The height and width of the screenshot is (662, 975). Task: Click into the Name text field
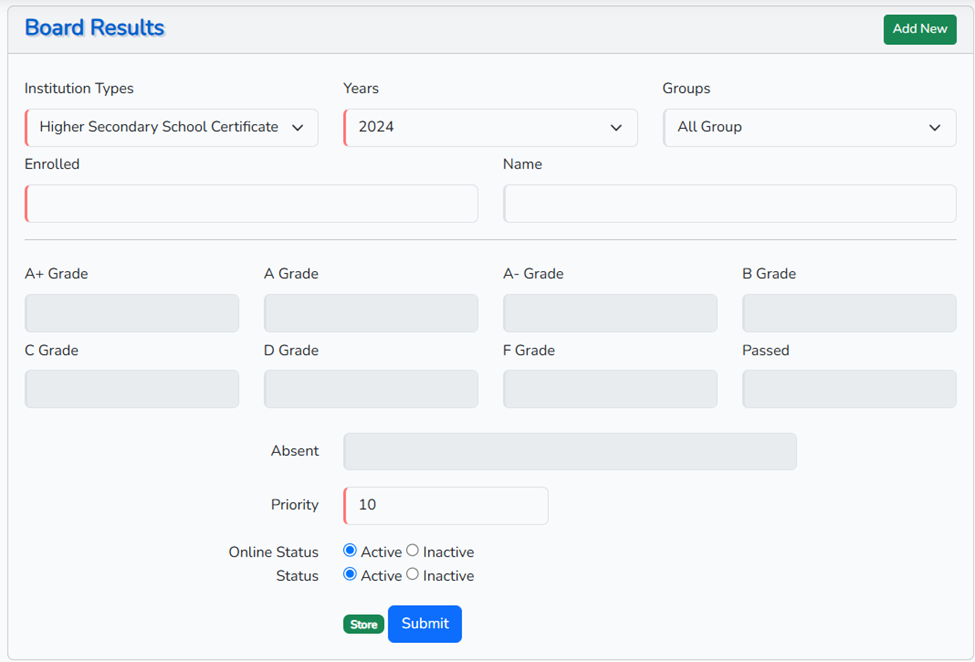pyautogui.click(x=729, y=204)
